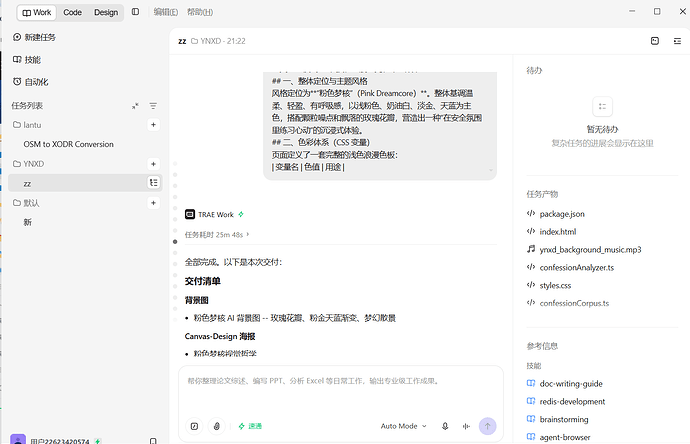Start voice input with the microphone icon
Screen dimensions: 690x444
[445, 426]
